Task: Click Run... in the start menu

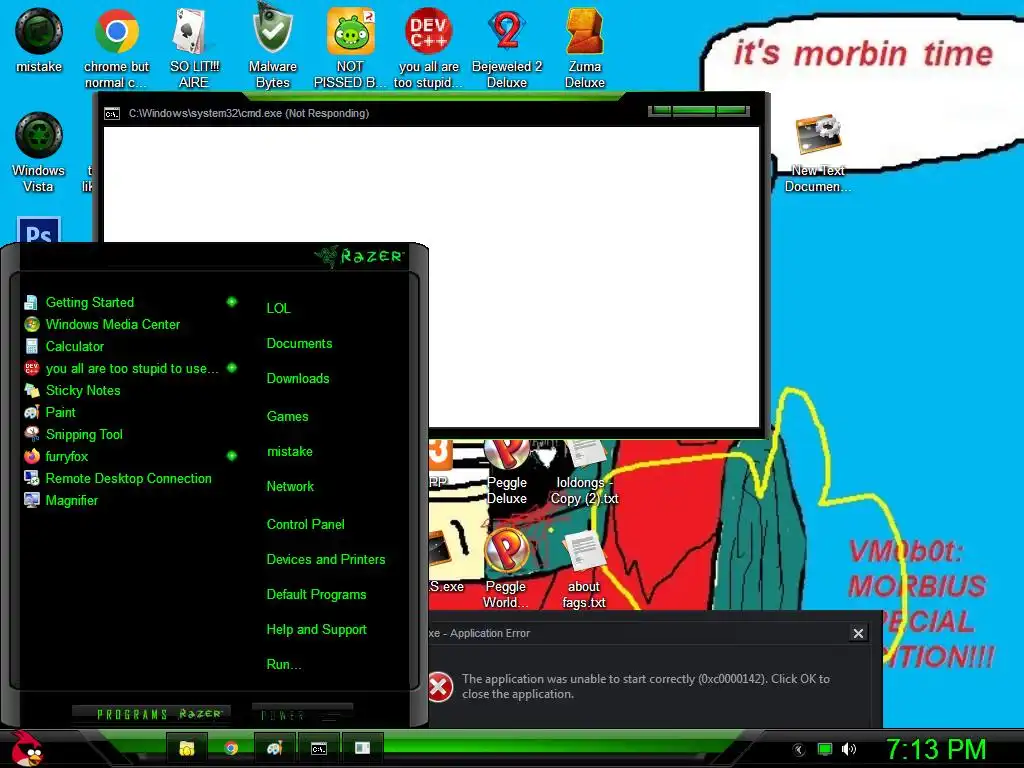Action: [284, 665]
